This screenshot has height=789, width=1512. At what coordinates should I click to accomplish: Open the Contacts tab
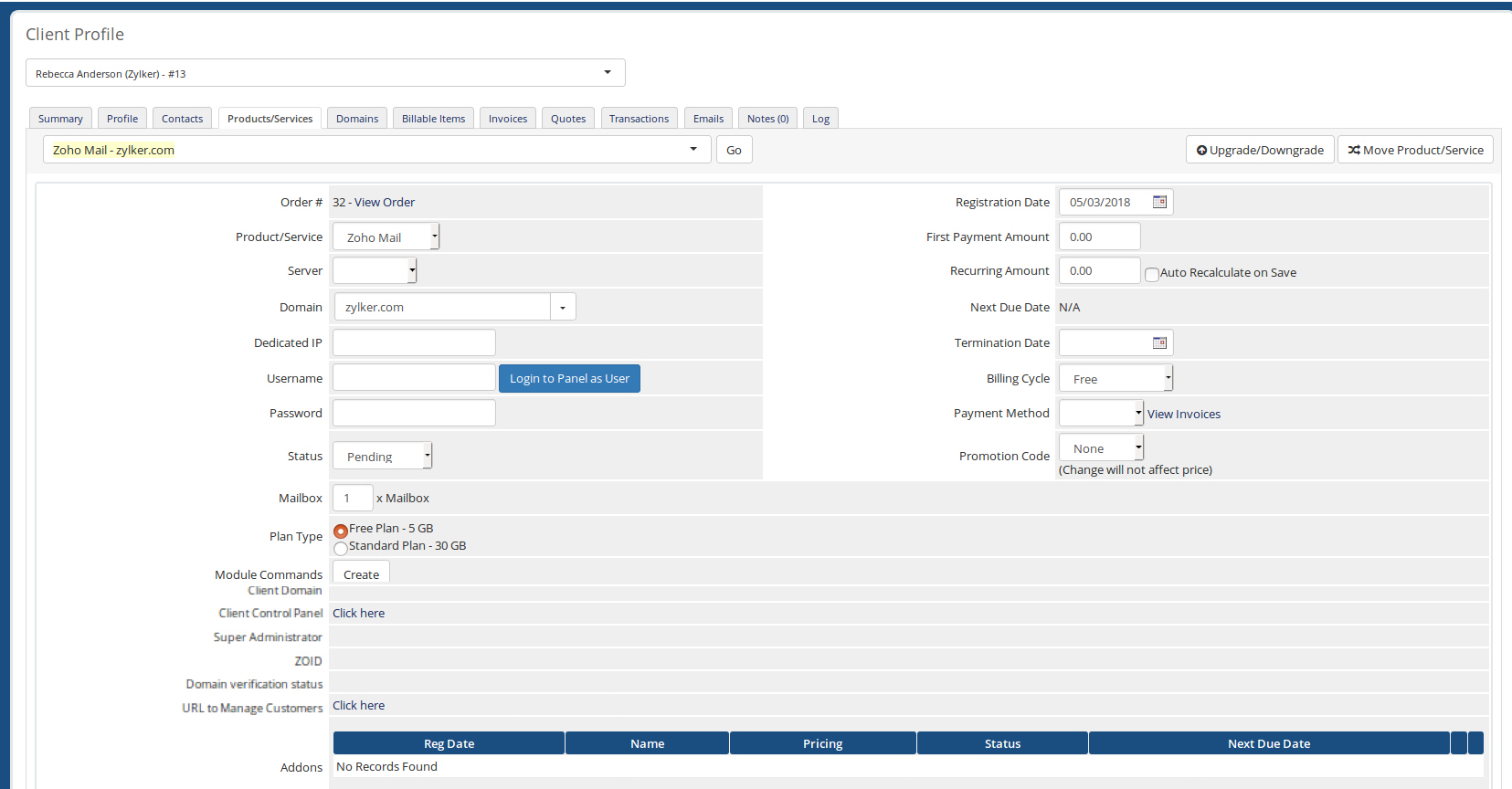(x=183, y=119)
